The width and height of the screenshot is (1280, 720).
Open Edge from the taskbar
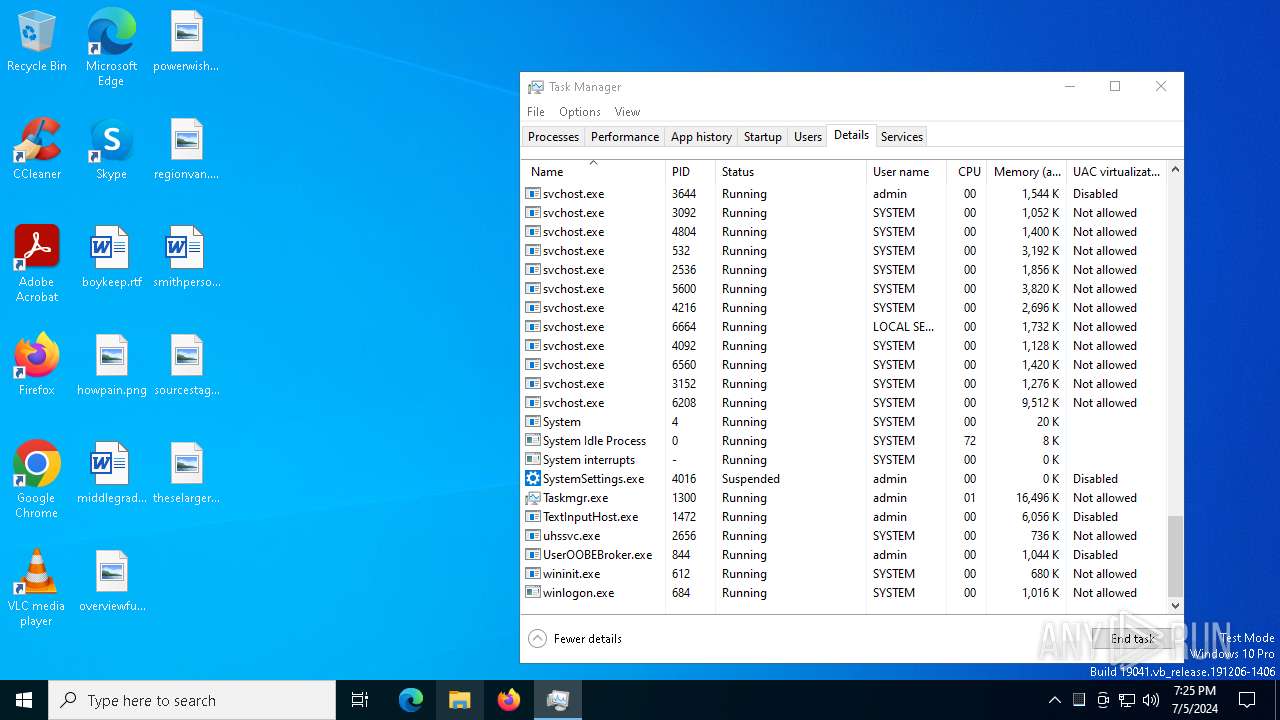[411, 700]
